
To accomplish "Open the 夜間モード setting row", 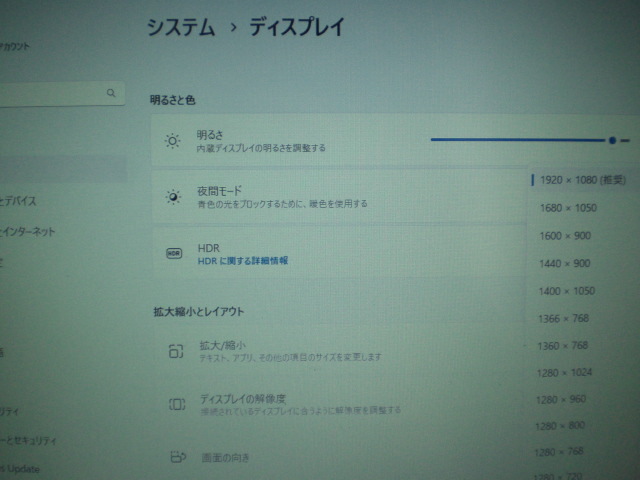I will point(339,197).
